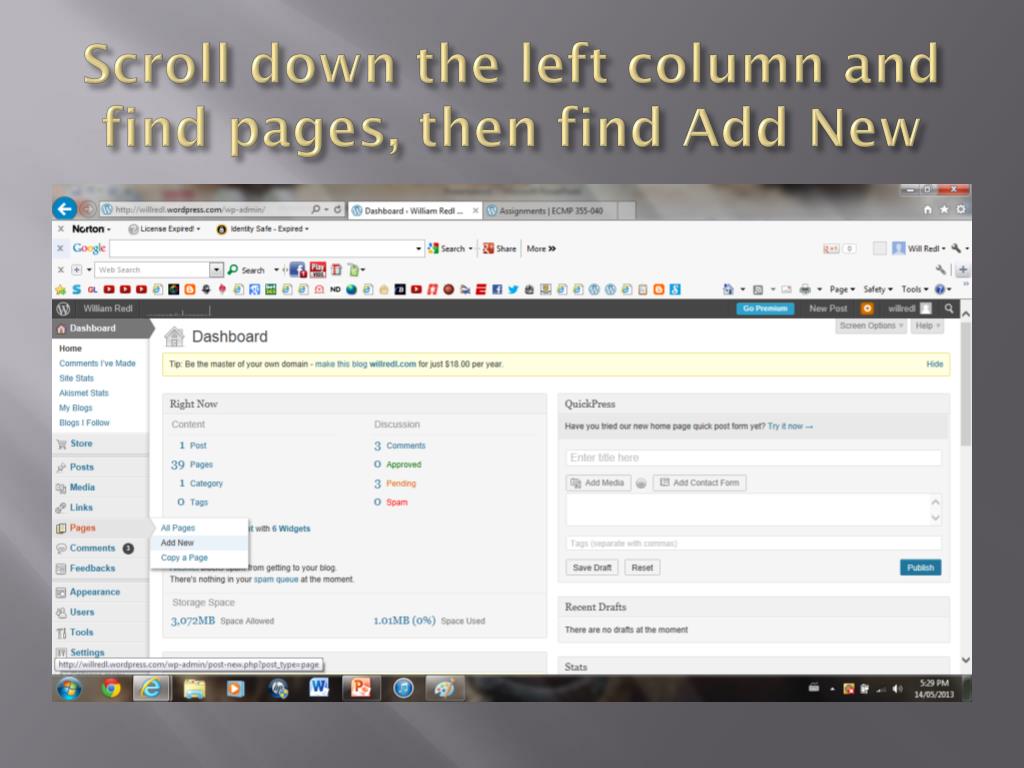Click Save Draft in QuickPress

click(x=592, y=568)
